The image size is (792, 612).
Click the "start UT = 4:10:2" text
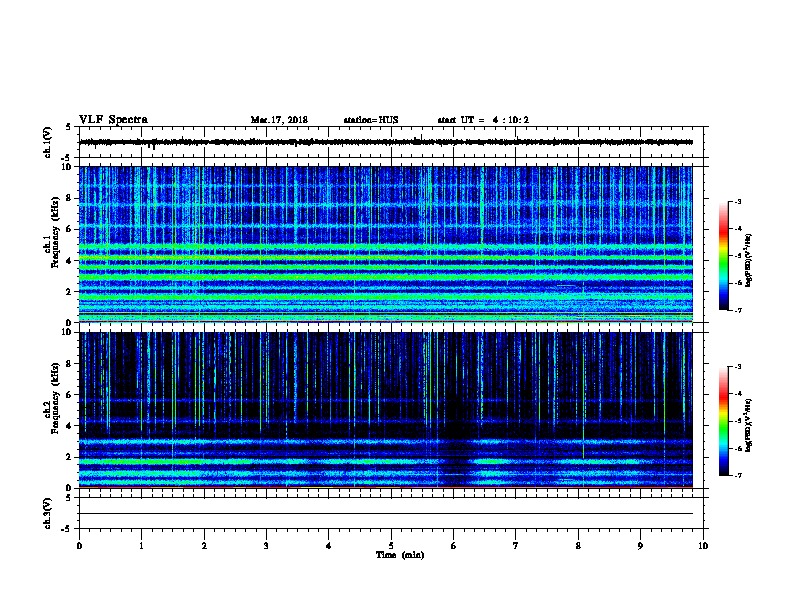pos(483,120)
